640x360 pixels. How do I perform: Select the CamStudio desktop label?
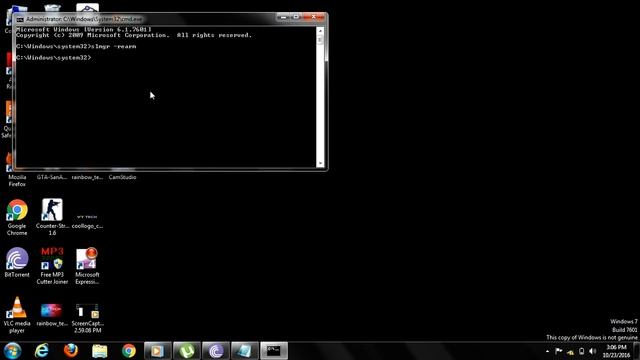click(x=122, y=177)
